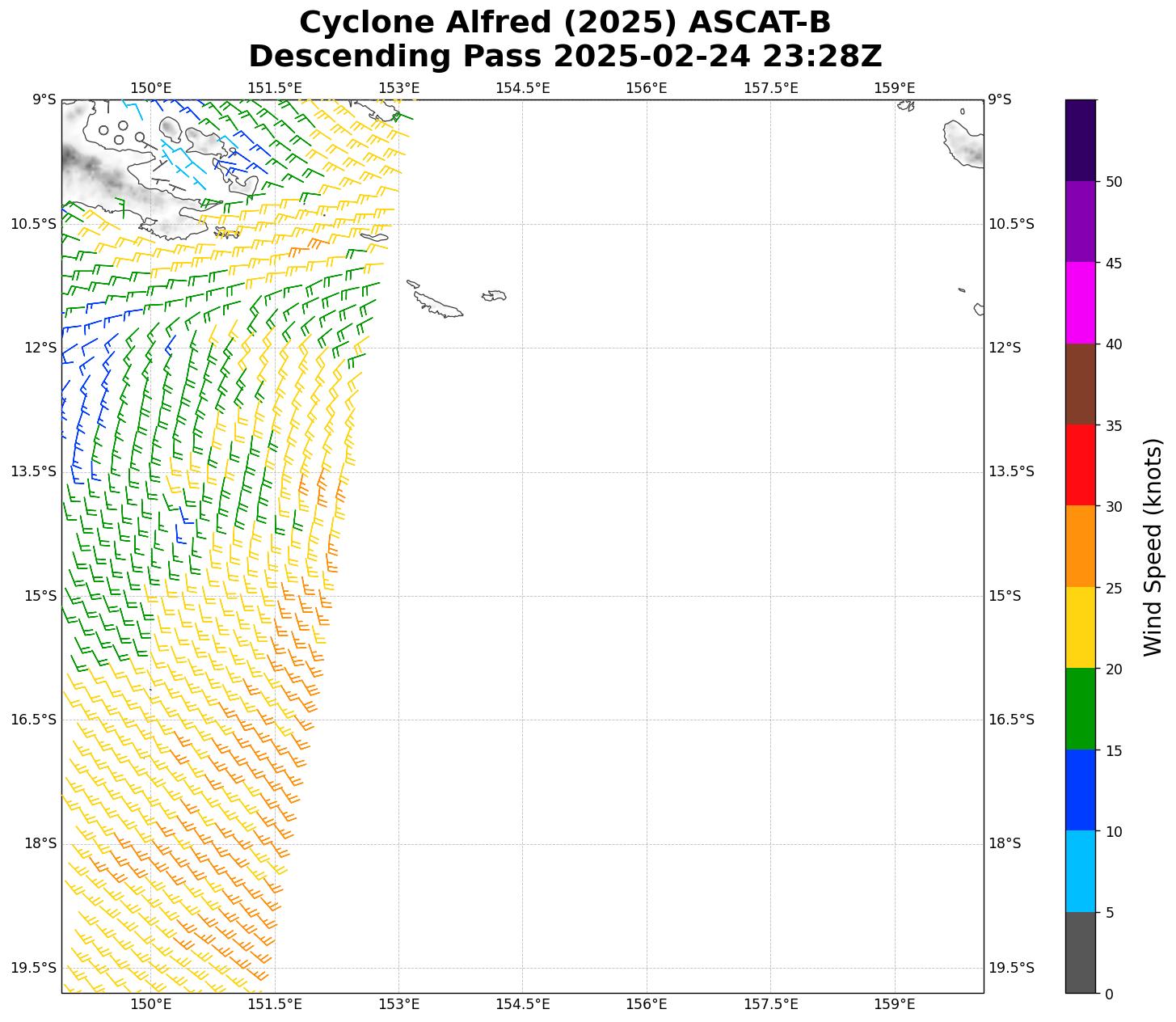Pick the dark purple above-50 knots segment
The height and width of the screenshot is (1022, 1176).
tap(1080, 140)
